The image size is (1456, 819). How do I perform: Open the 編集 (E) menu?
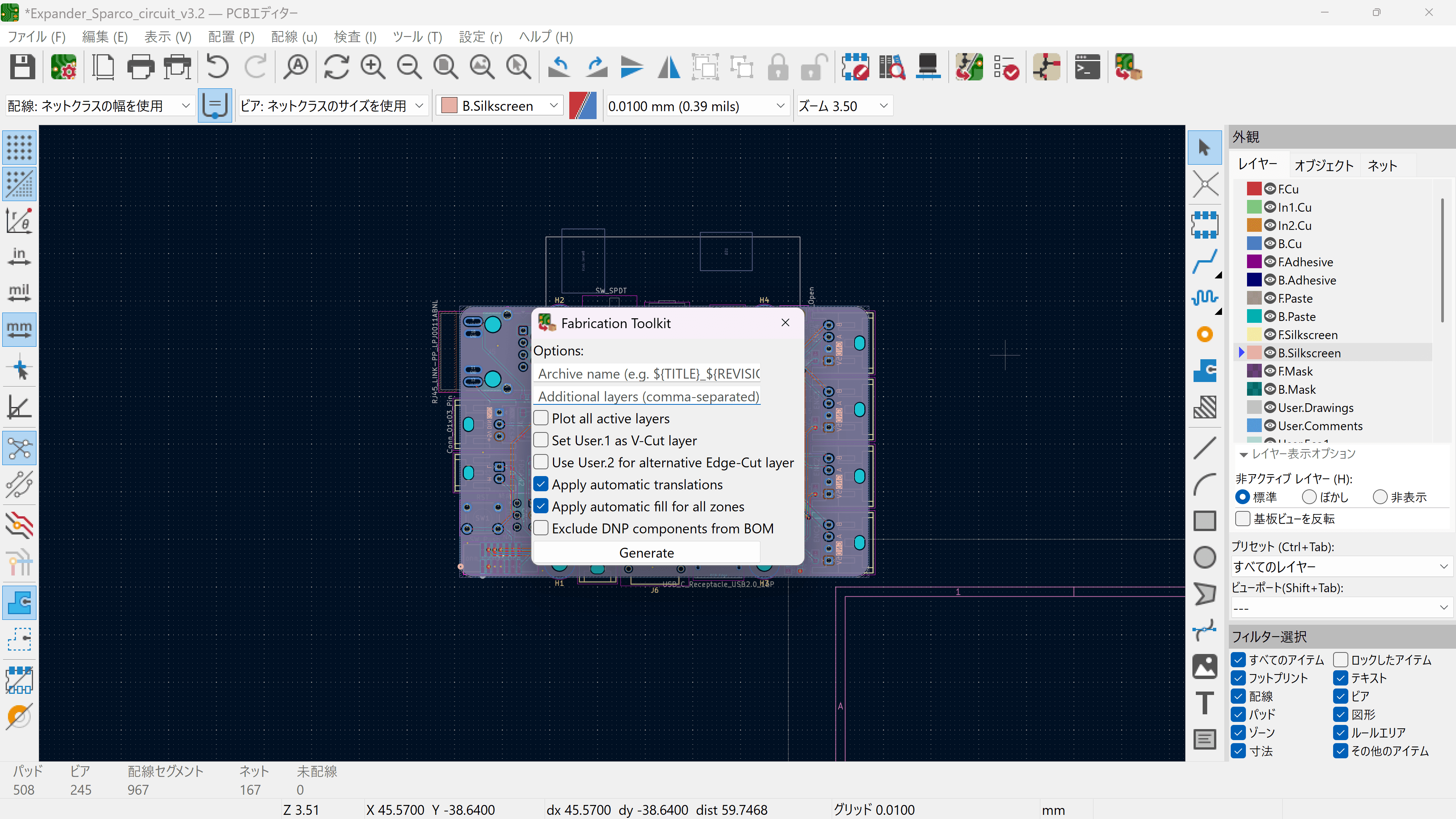[x=105, y=37]
